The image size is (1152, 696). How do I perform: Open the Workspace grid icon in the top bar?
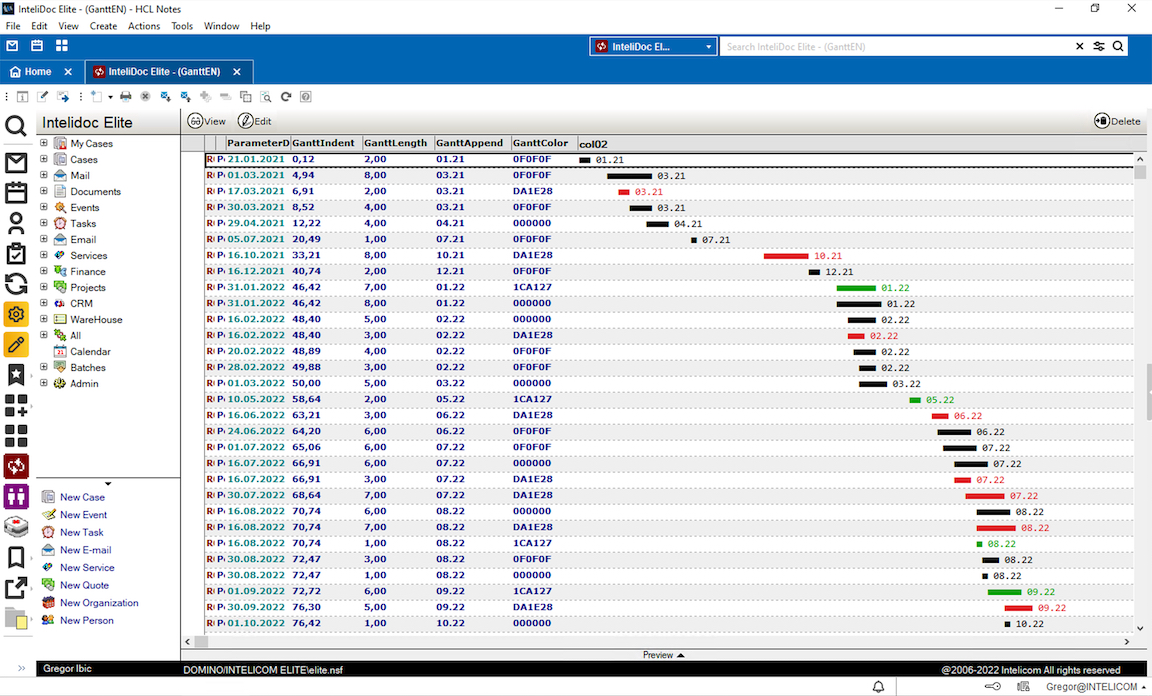[x=62, y=46]
